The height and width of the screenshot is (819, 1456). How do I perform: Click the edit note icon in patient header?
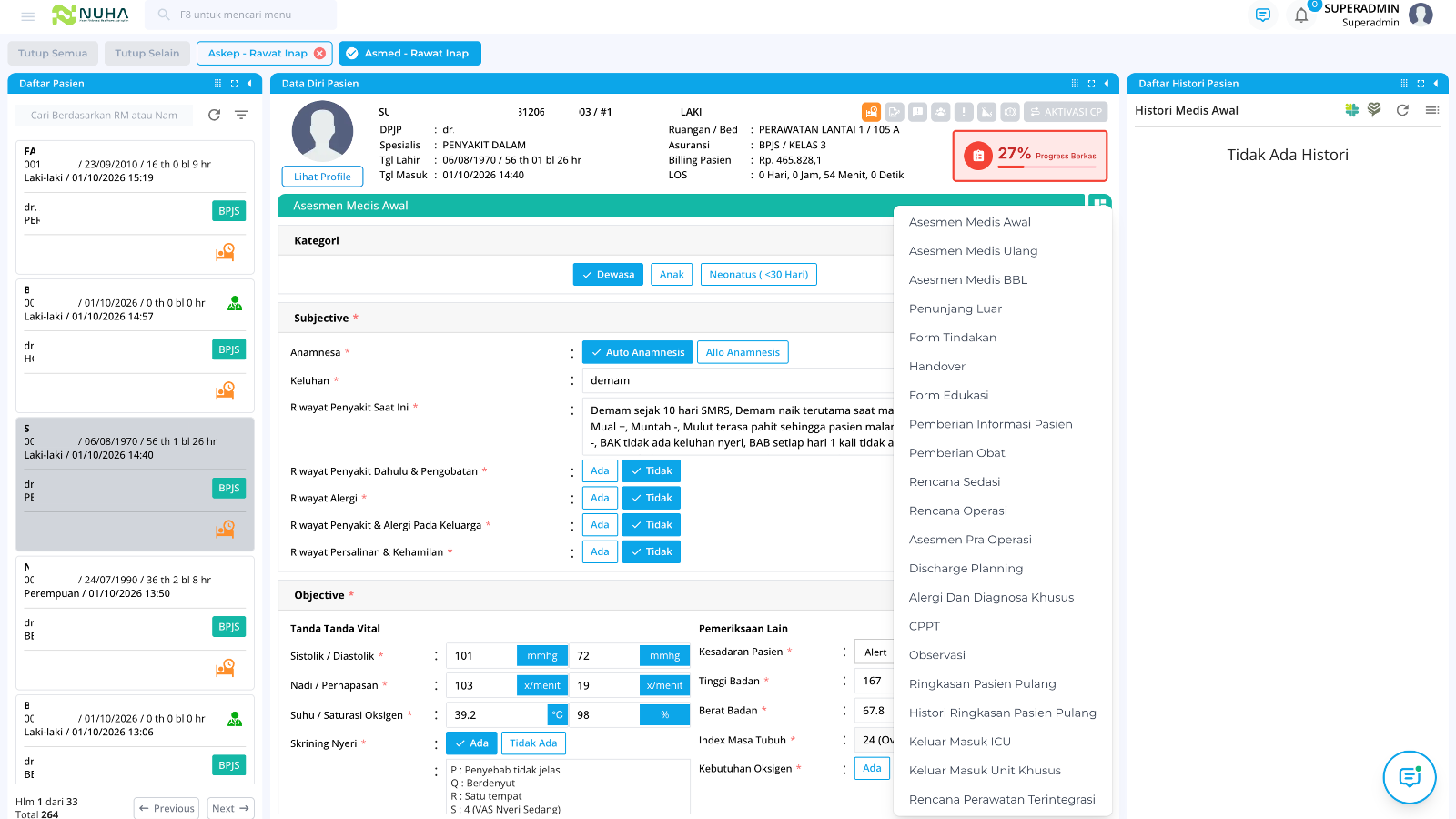tap(895, 112)
